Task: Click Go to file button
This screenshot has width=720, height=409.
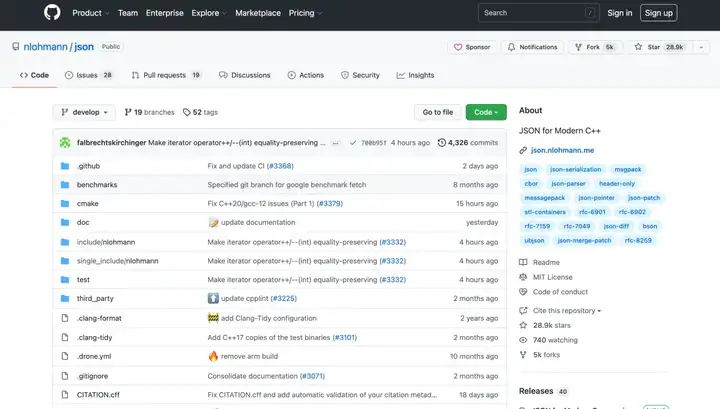Action: (x=438, y=112)
